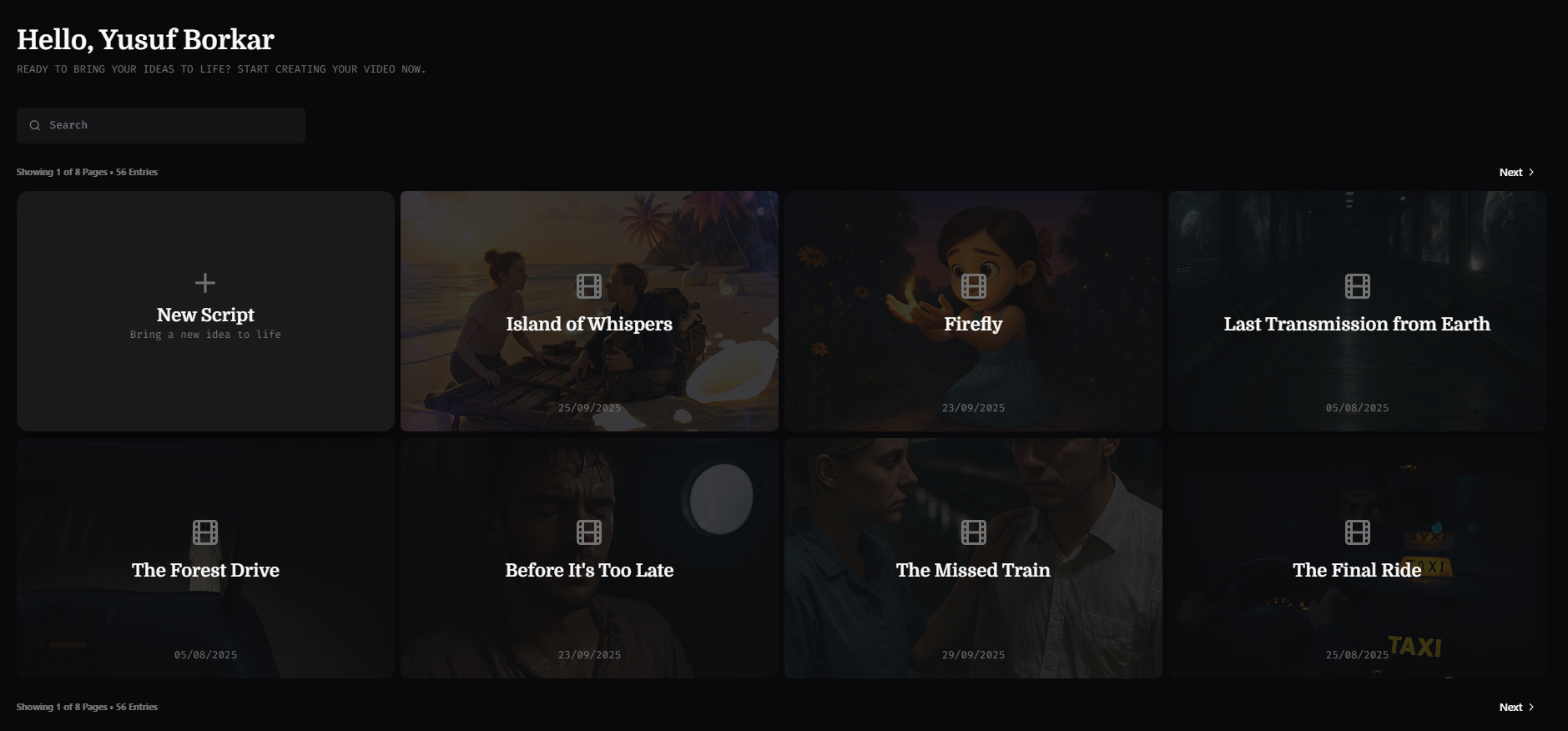Image resolution: width=1568 pixels, height=731 pixels.
Task: Open Before It's Too Late title
Action: coord(589,570)
